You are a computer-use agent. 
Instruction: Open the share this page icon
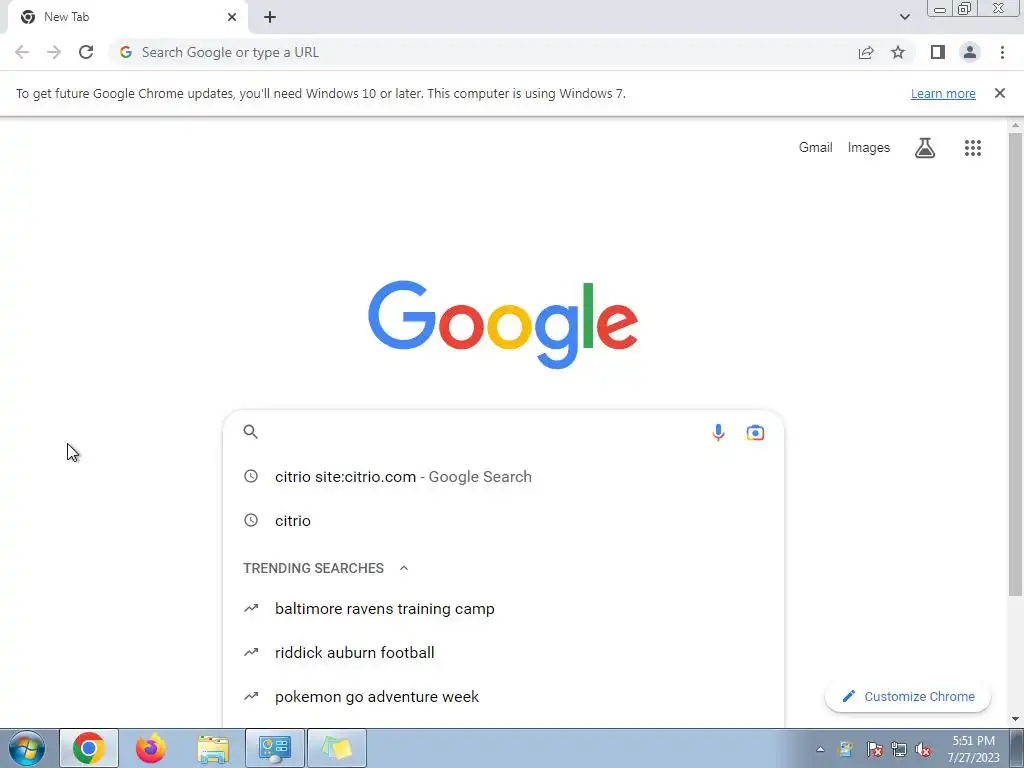point(866,52)
